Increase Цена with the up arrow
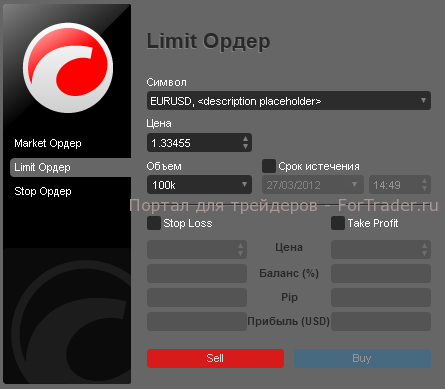The height and width of the screenshot is (389, 445). click(x=246, y=139)
